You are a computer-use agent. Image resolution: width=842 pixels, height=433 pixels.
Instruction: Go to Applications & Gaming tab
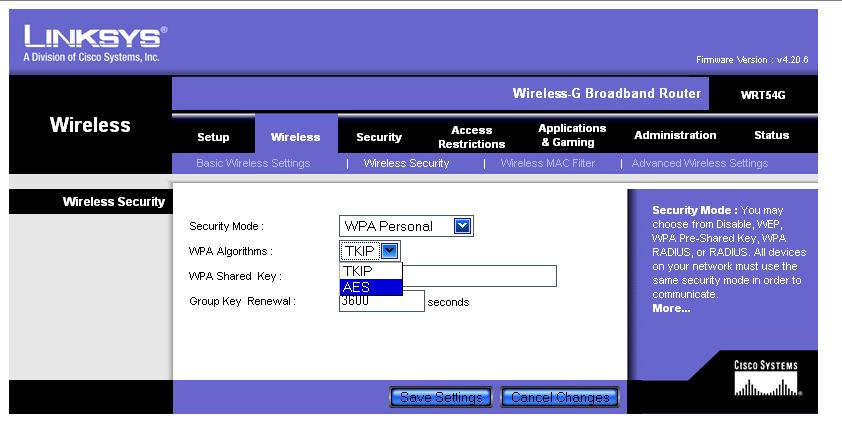pyautogui.click(x=572, y=135)
